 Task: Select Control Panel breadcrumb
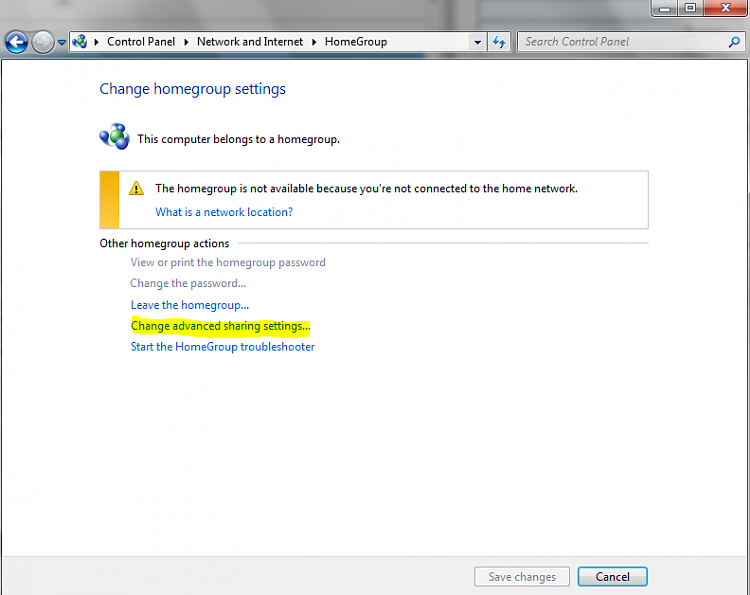[141, 42]
